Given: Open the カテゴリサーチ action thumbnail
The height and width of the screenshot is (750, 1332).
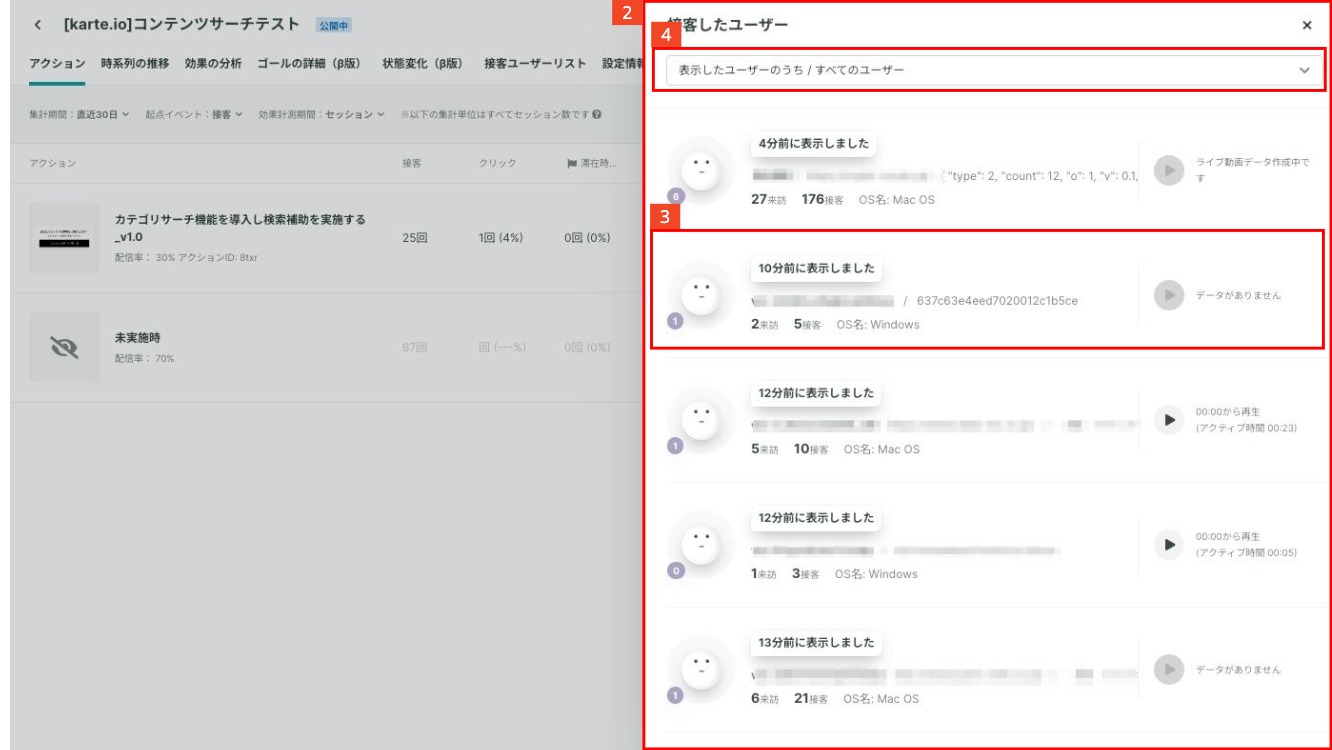Looking at the screenshot, I should [64, 238].
